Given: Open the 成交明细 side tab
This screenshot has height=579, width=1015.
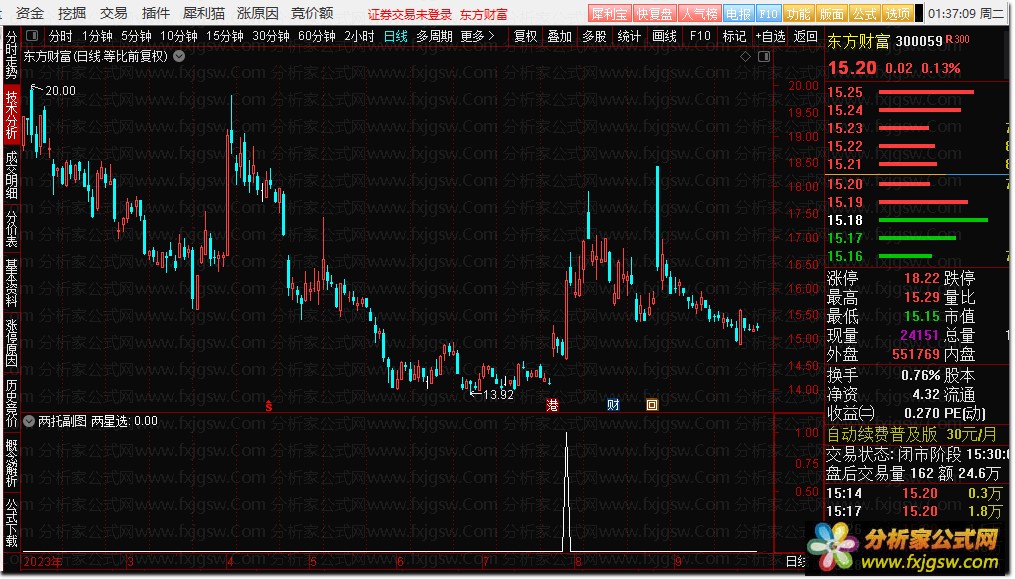Looking at the screenshot, I should pyautogui.click(x=12, y=175).
